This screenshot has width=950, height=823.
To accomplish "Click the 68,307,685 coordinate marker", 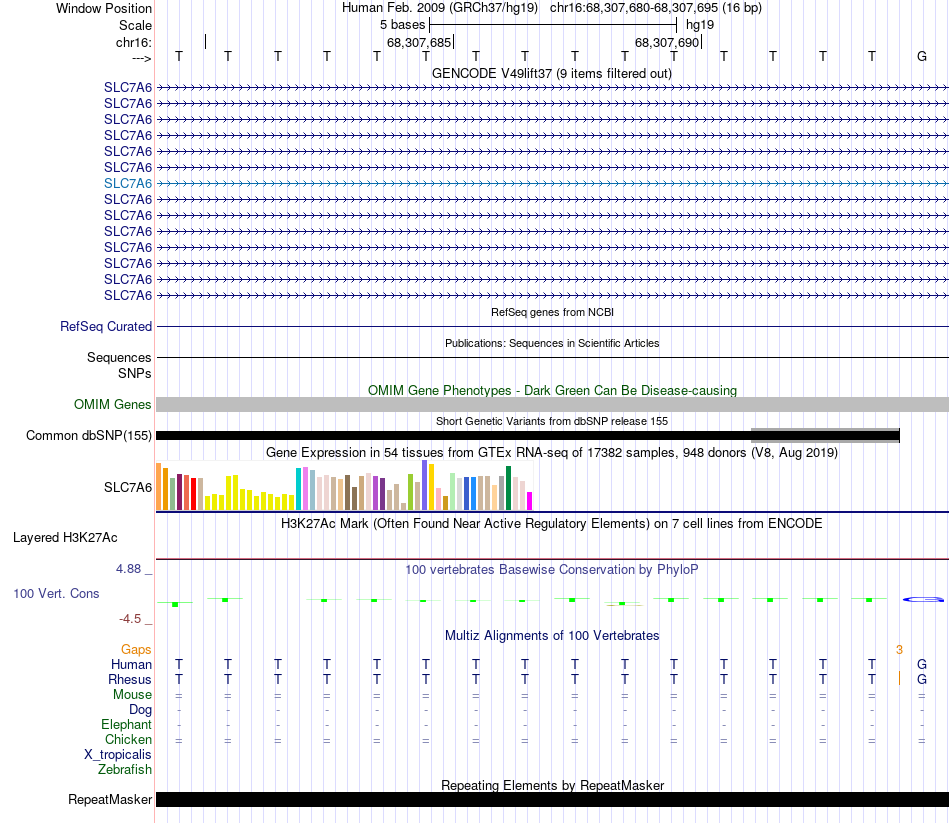I will pyautogui.click(x=420, y=42).
